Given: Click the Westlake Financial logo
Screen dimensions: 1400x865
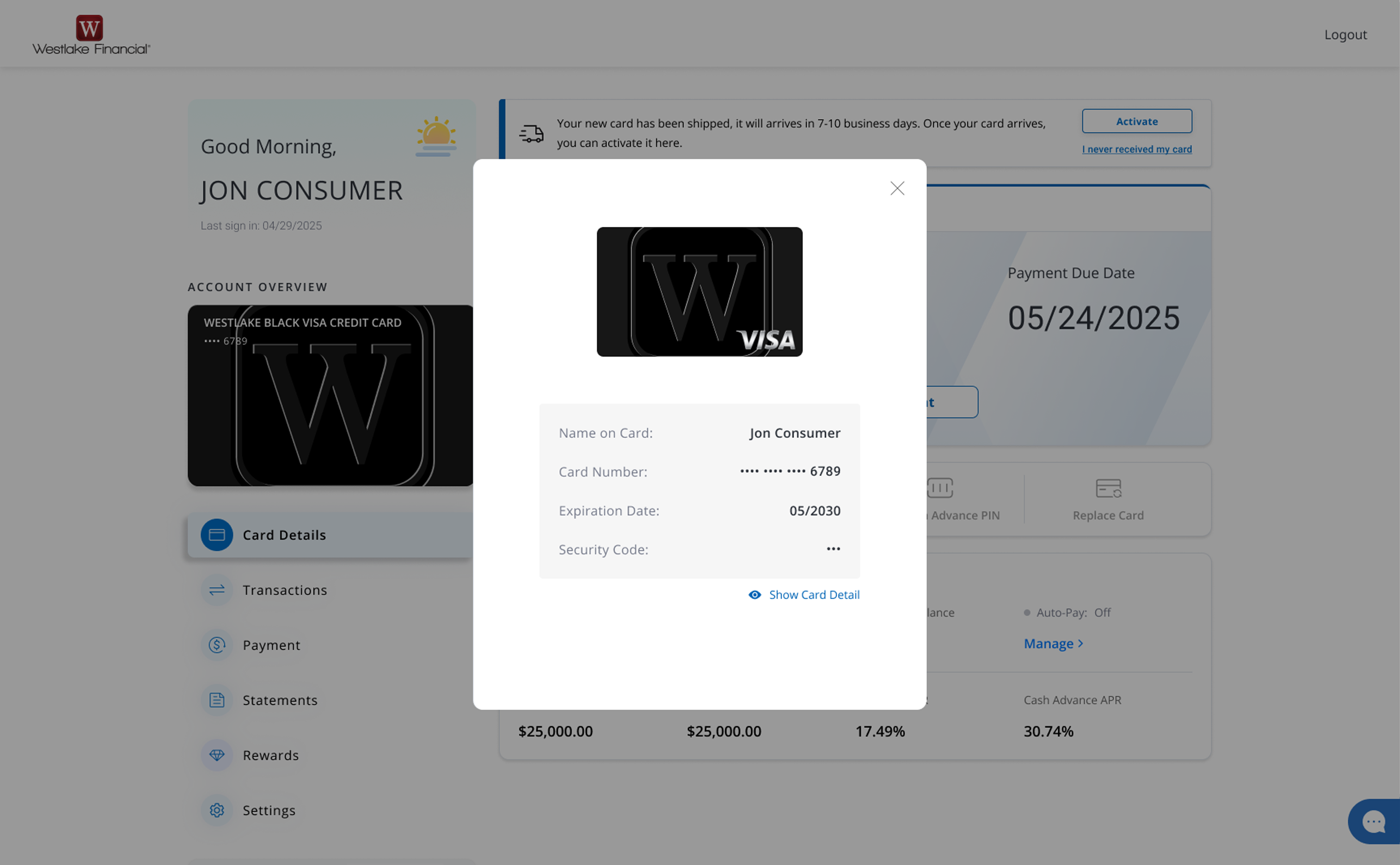Looking at the screenshot, I should click(91, 35).
